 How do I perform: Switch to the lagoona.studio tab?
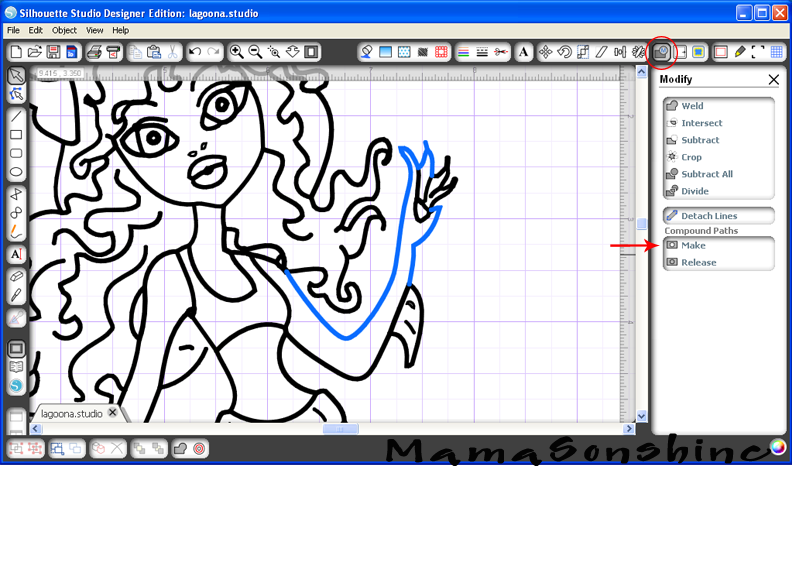pyautogui.click(x=71, y=413)
